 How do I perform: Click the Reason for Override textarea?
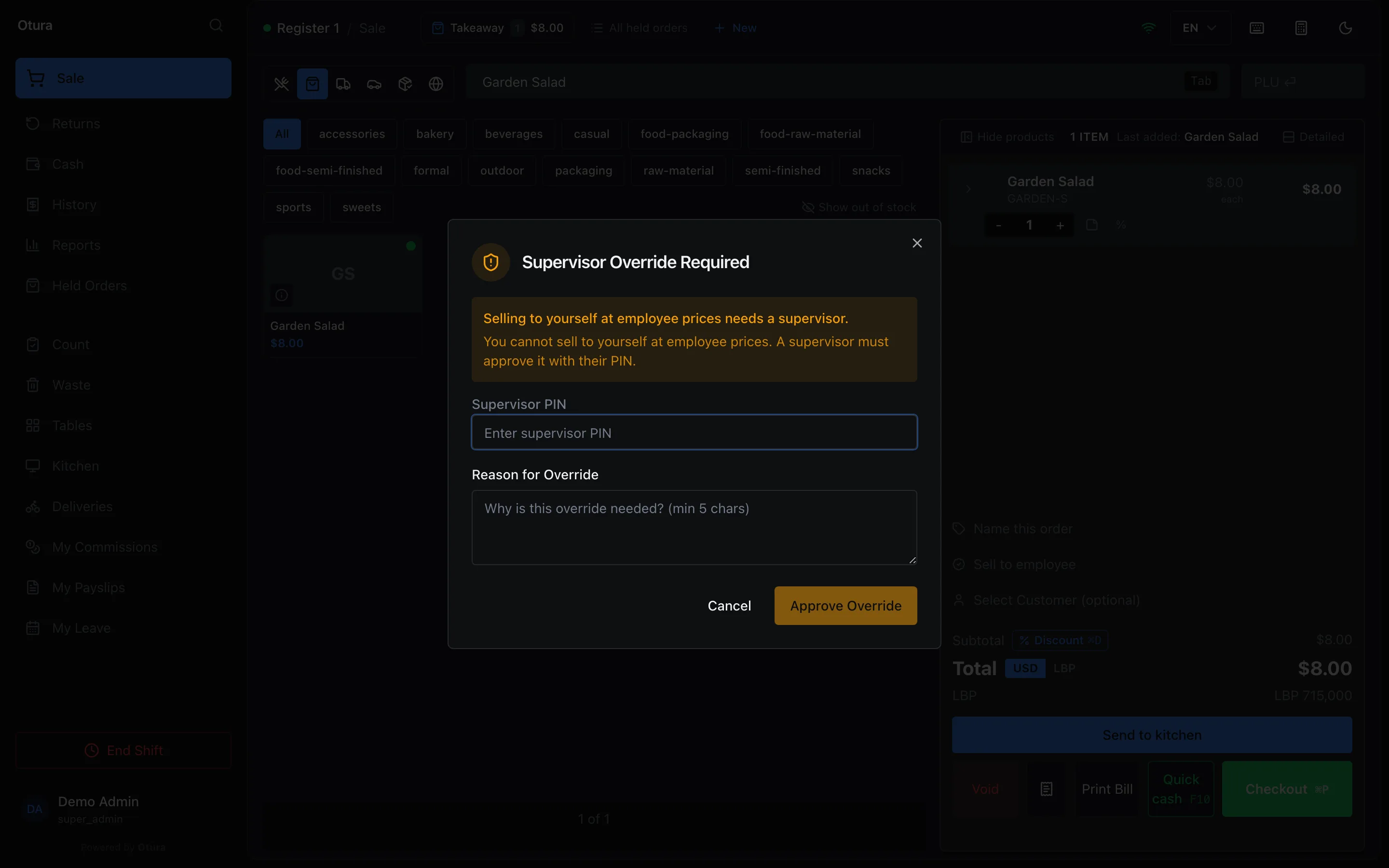tap(694, 527)
